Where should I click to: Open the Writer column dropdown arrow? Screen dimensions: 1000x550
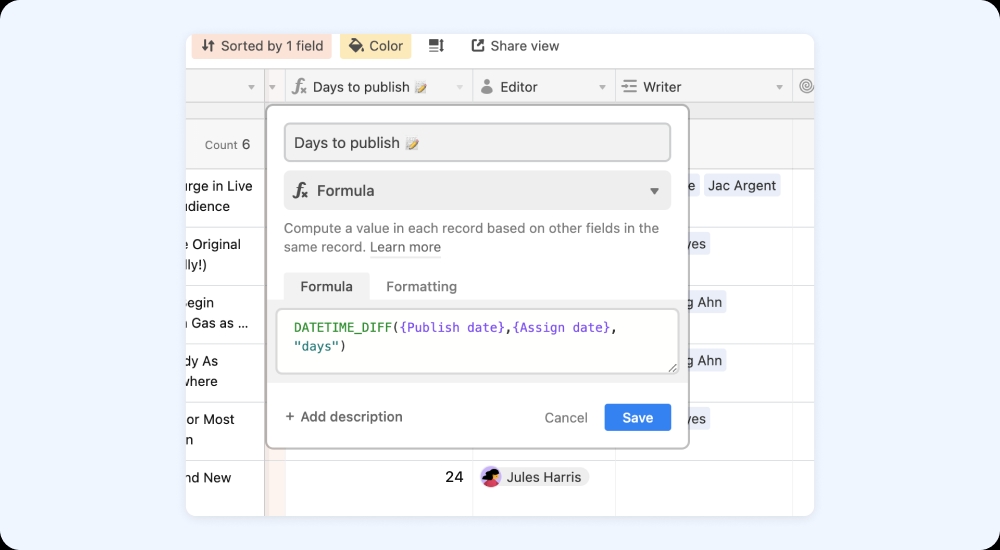pos(779,87)
